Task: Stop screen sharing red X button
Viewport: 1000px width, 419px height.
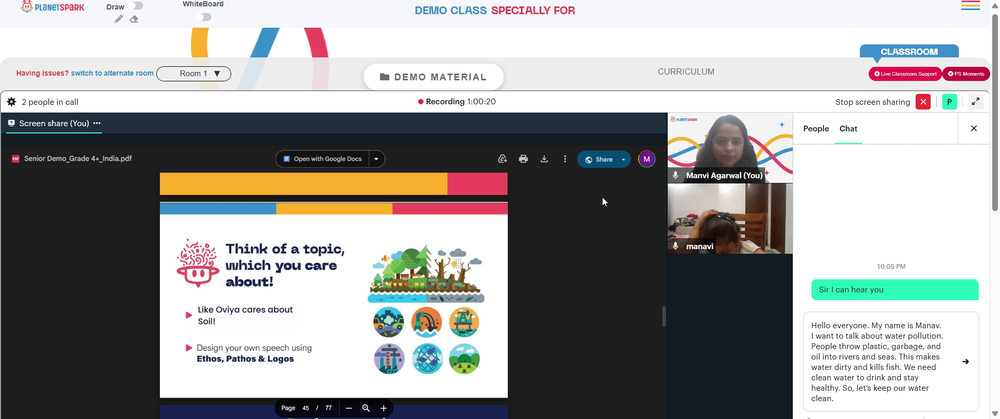Action: coord(923,101)
